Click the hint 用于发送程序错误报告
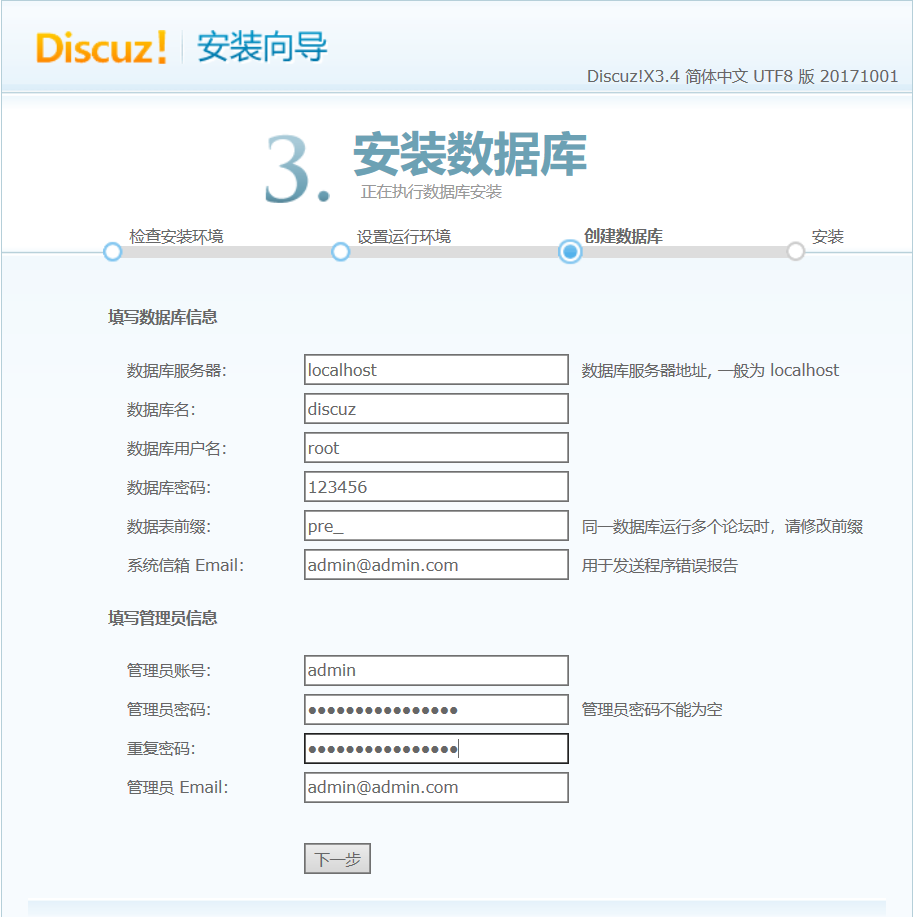 (x=660, y=566)
